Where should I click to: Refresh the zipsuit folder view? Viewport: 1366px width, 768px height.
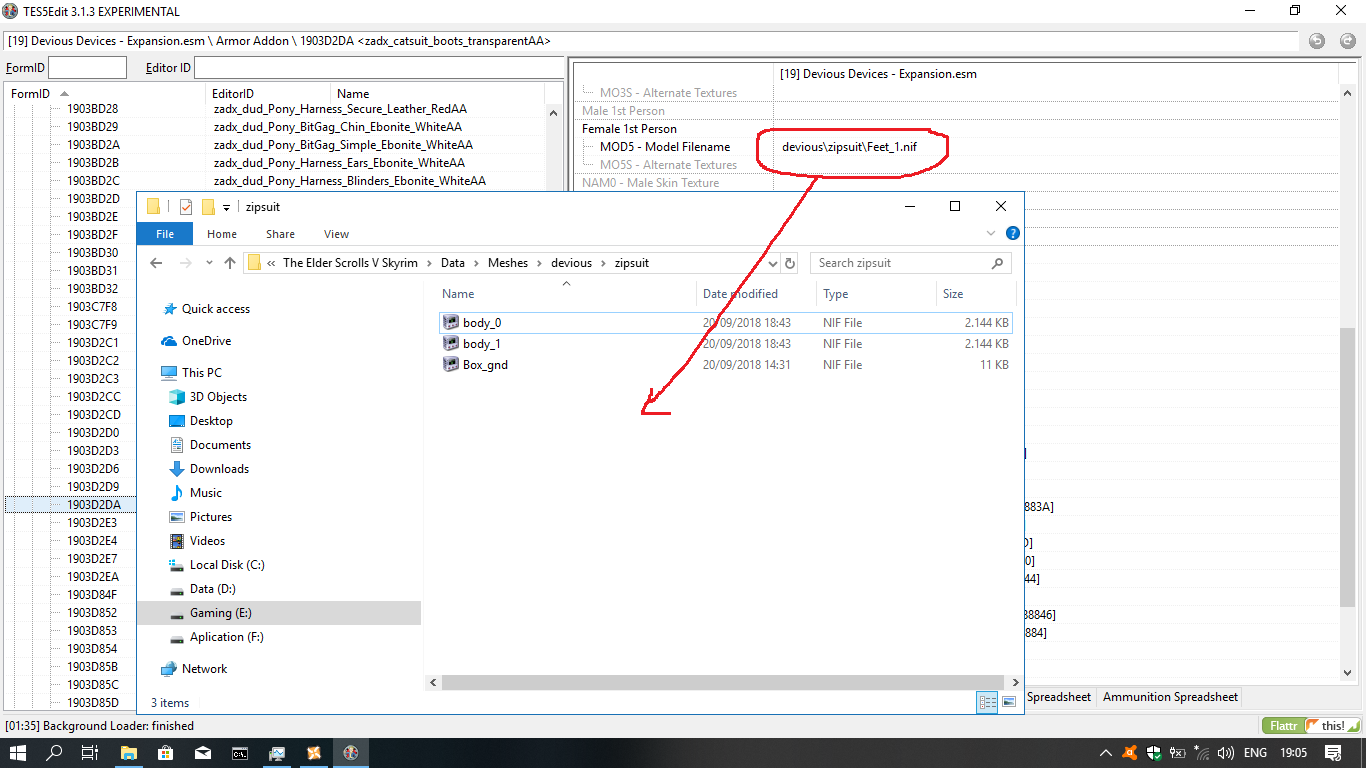(789, 263)
